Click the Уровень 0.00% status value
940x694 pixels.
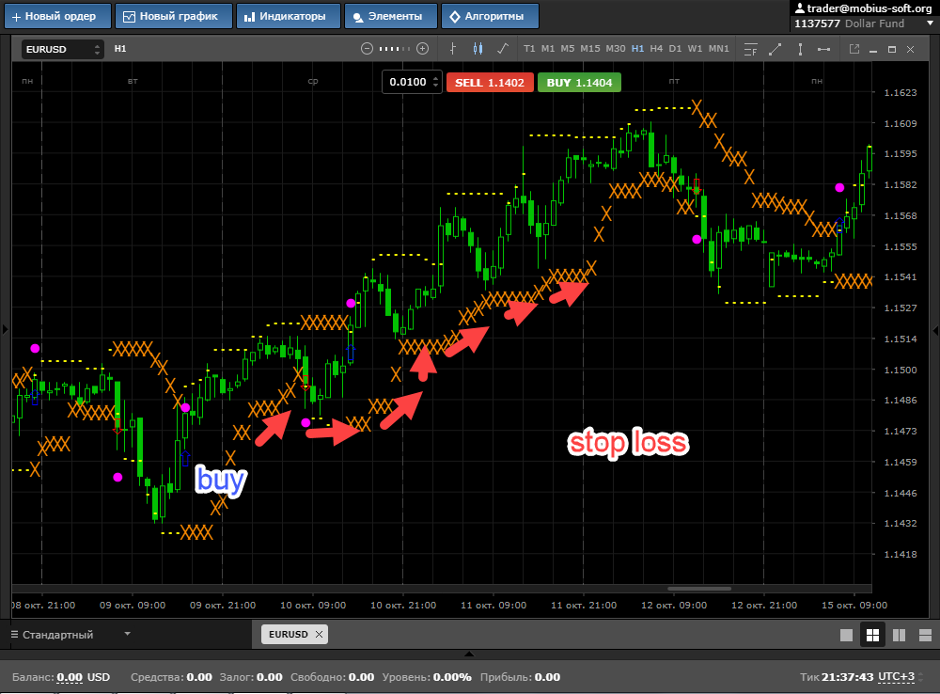(452, 677)
